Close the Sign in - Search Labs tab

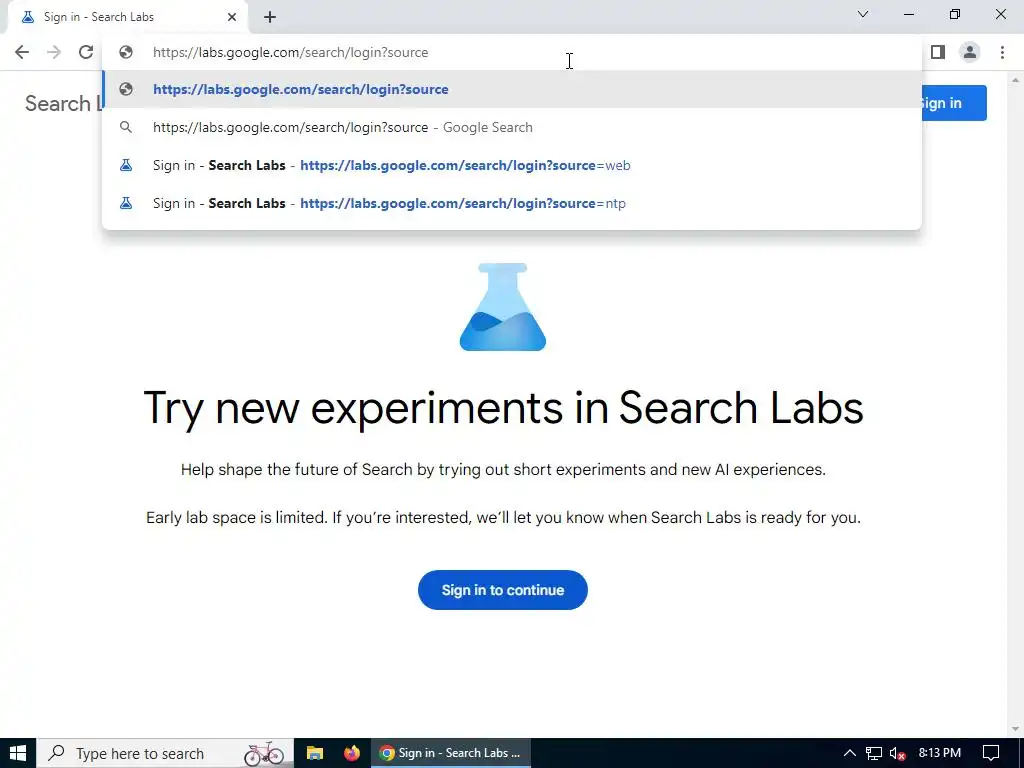click(232, 17)
